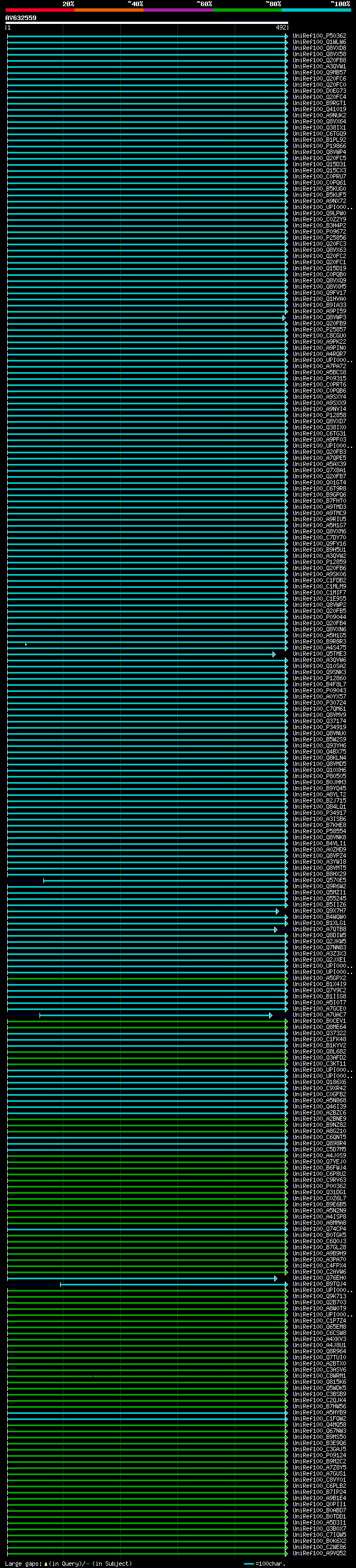Select hit label UniRef100_Q10SA2
Image resolution: width=356 pixels, height=1568 pixels.
pyautogui.click(x=319, y=666)
